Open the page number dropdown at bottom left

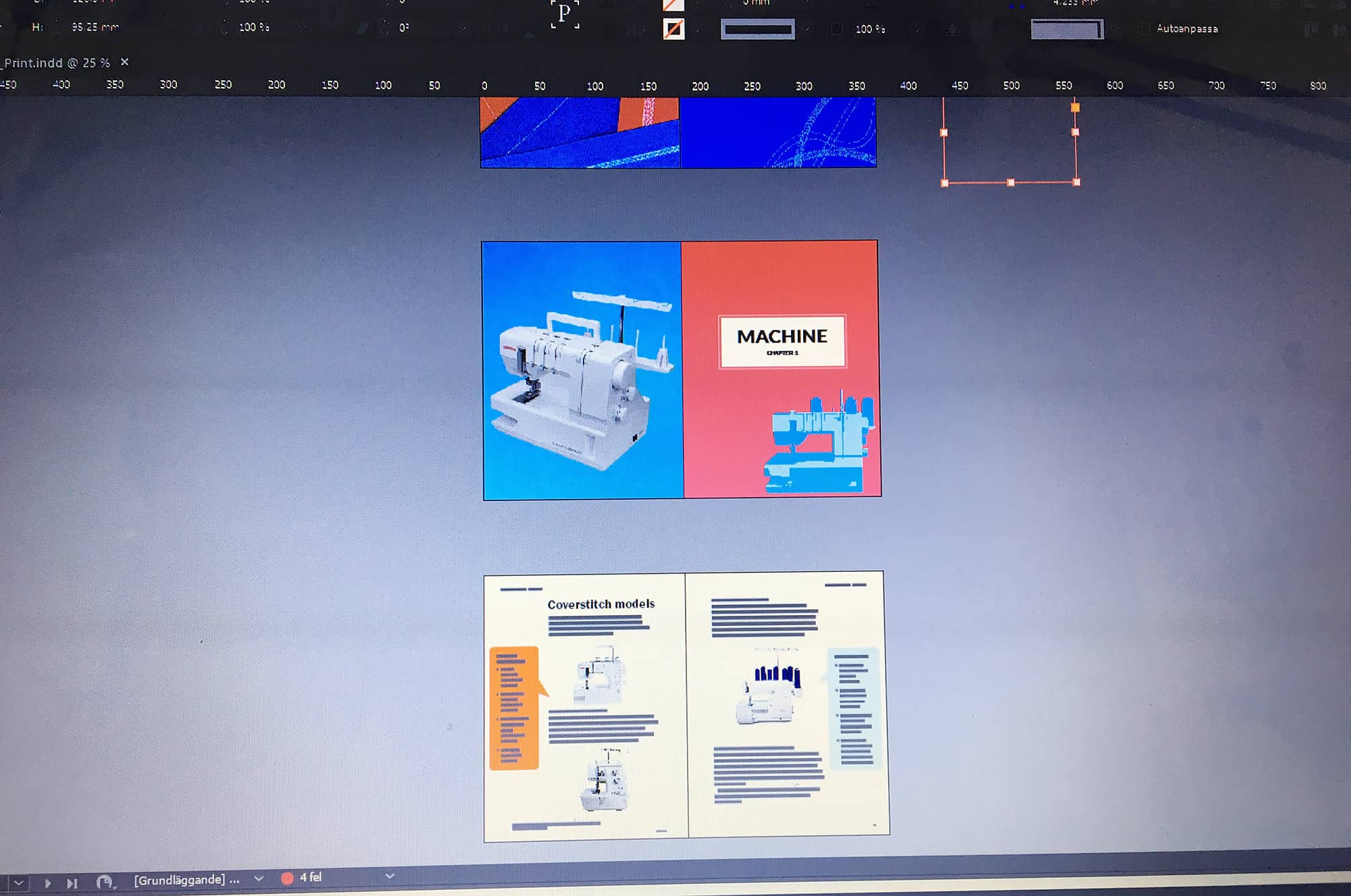click(19, 882)
